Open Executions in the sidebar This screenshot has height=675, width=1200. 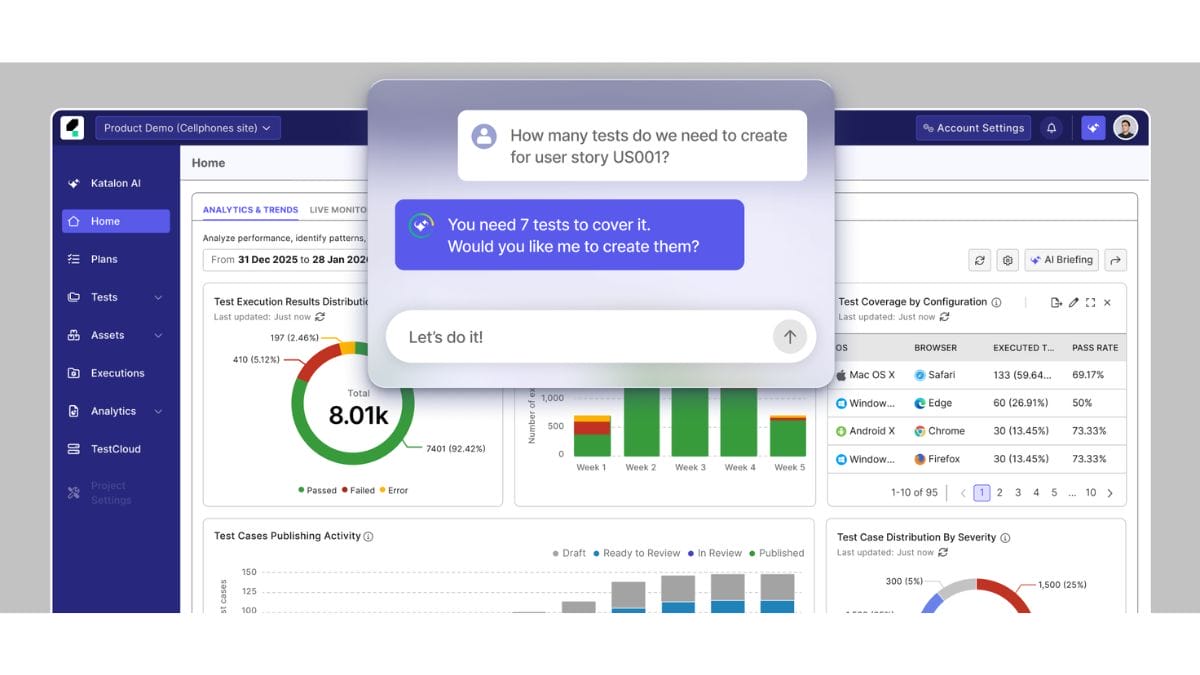116,373
